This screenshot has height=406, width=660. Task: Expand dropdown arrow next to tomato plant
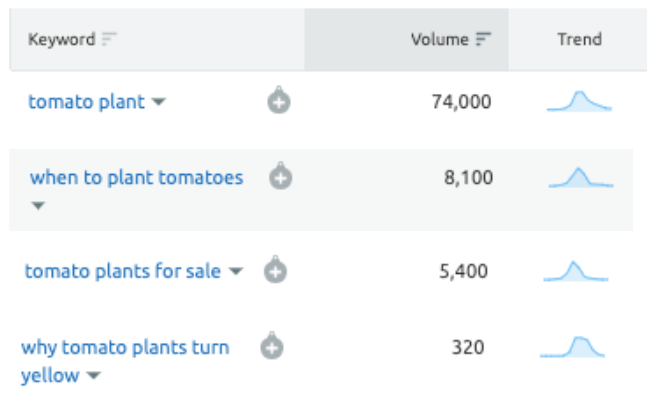coord(159,101)
